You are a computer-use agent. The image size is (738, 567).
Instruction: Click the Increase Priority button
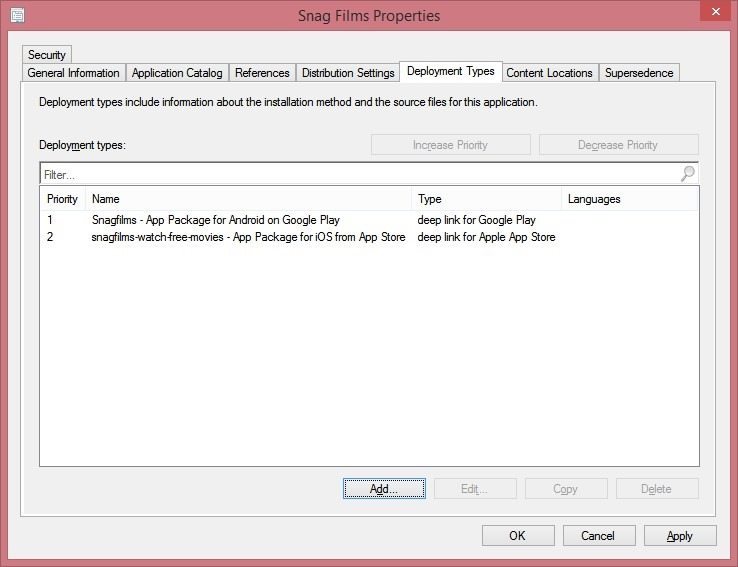(x=450, y=145)
